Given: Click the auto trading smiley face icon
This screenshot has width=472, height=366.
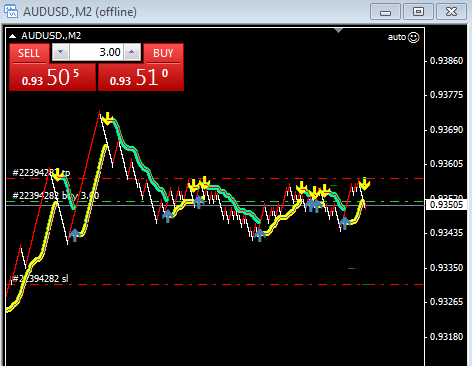Looking at the screenshot, I should coord(414,37).
